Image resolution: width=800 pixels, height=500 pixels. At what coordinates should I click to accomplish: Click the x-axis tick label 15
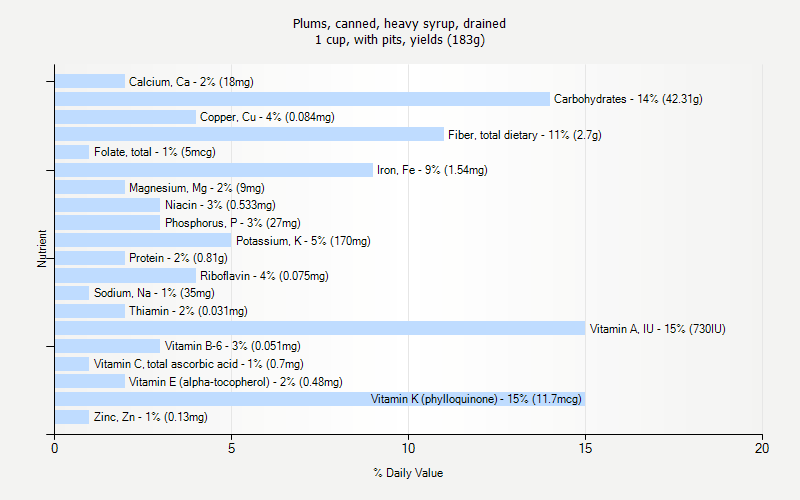(x=585, y=448)
